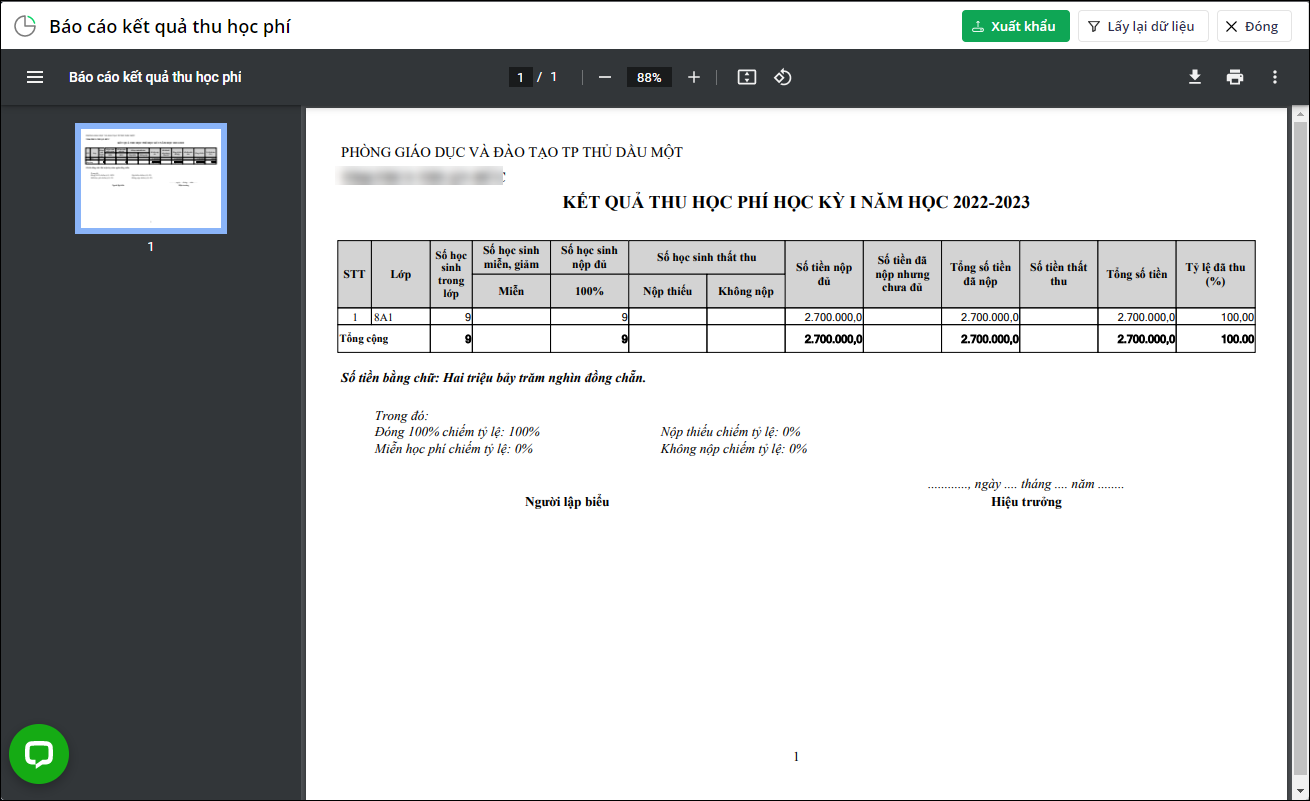Click 'Miễn học phí chiếm tỷ lệ: 0%' text

[x=453, y=449]
